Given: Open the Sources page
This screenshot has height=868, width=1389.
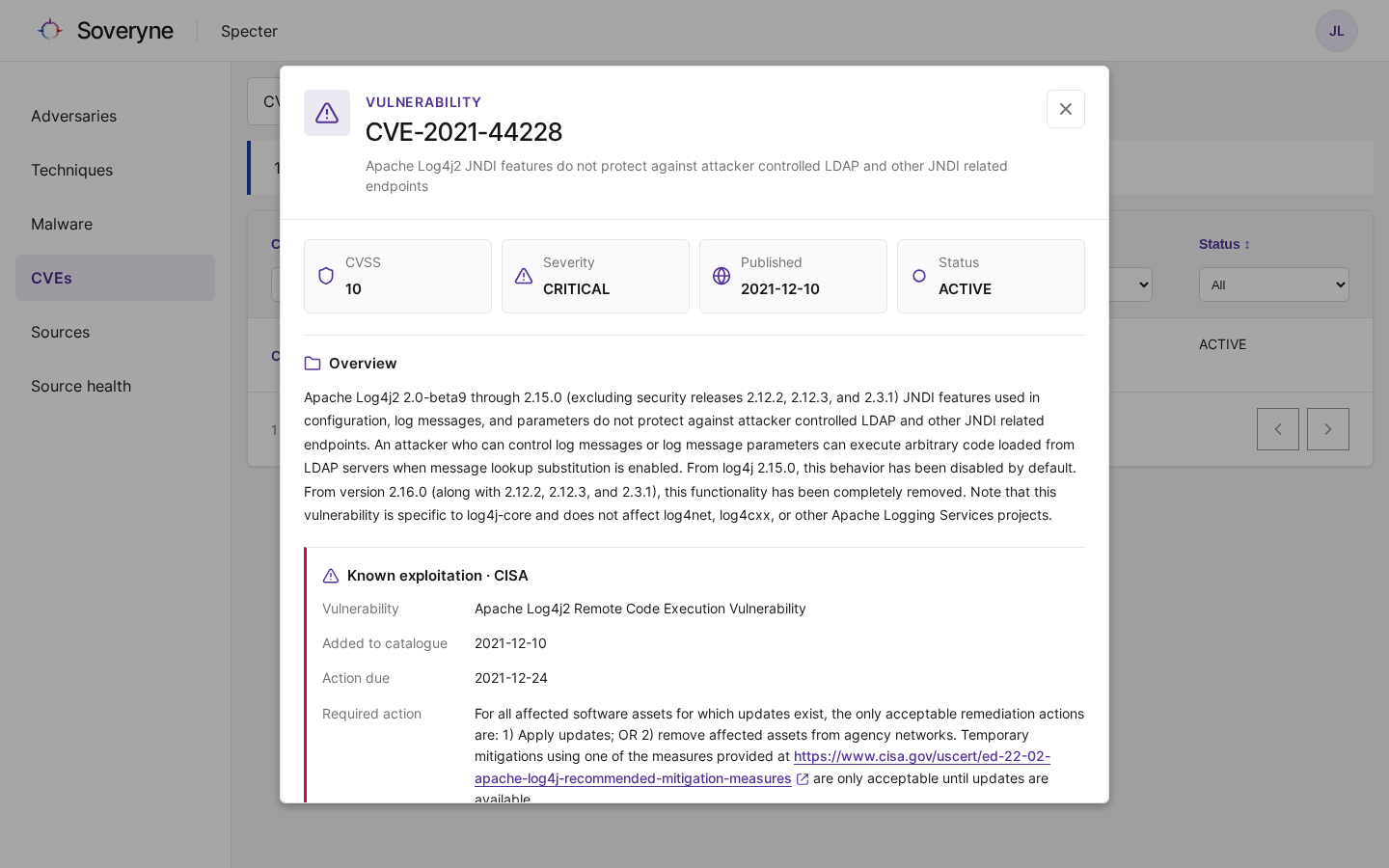Looking at the screenshot, I should pos(115,332).
